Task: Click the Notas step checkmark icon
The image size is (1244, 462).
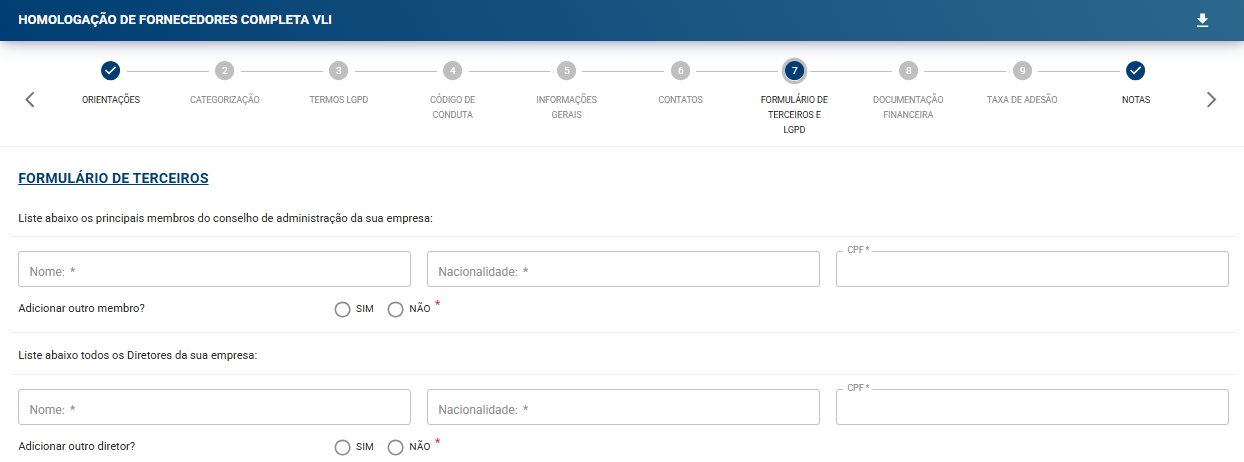Action: point(1135,70)
